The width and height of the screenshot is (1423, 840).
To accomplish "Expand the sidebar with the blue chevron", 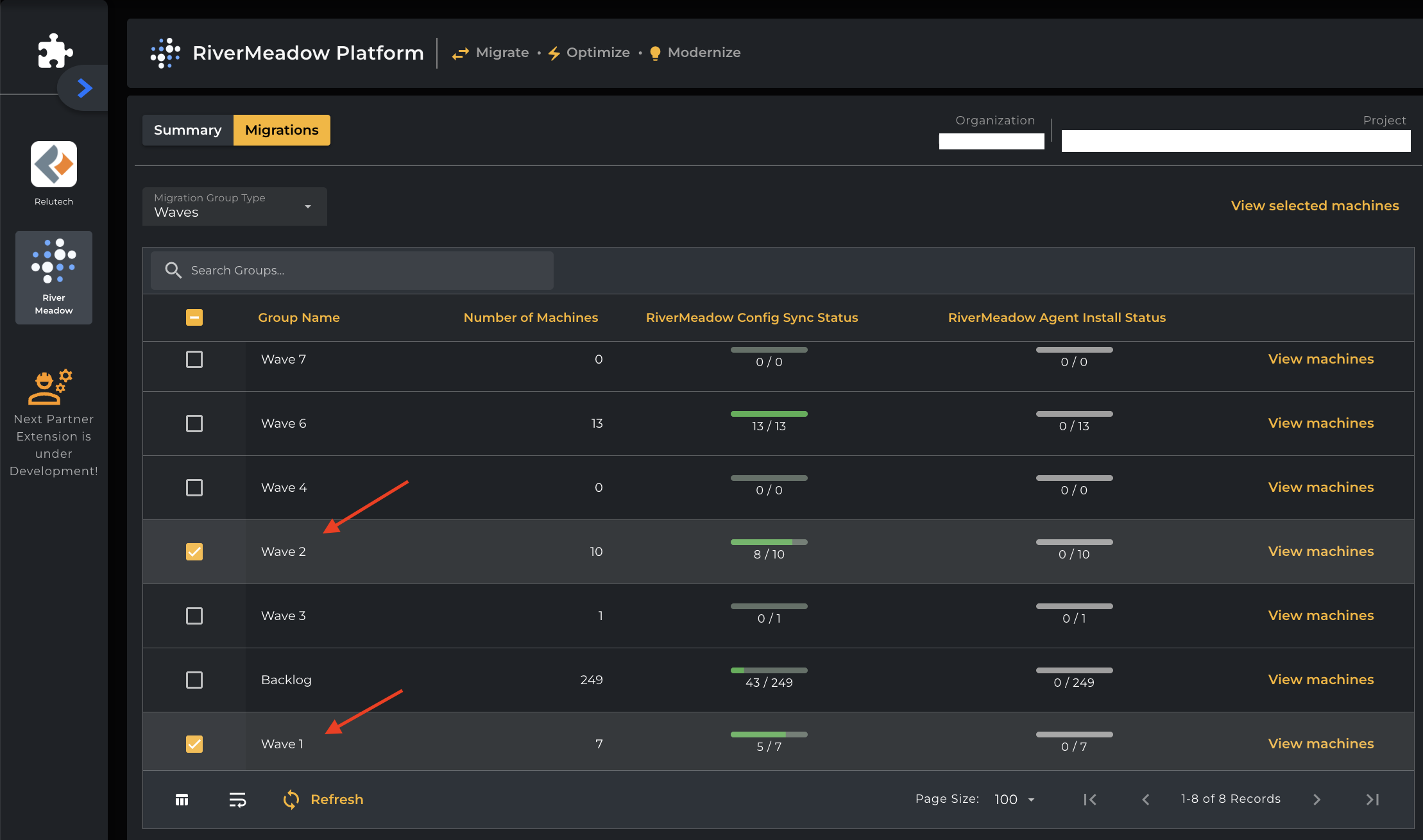I will pos(84,88).
